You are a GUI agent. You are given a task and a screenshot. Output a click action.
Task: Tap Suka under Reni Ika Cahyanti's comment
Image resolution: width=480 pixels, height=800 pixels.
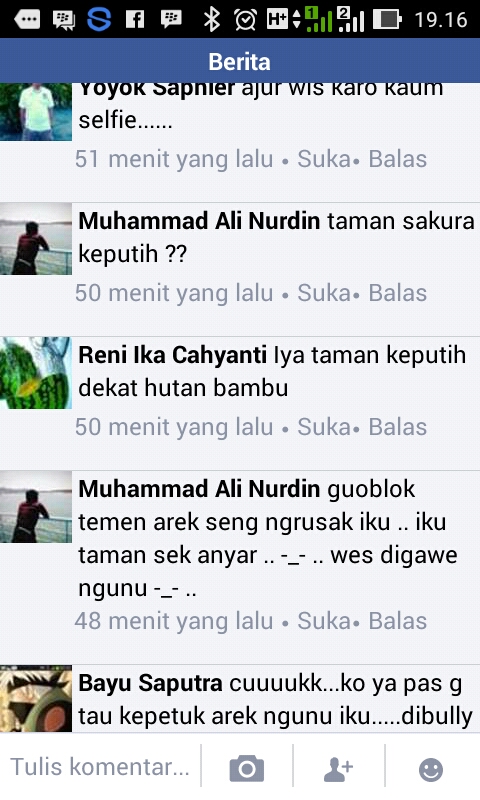(x=324, y=427)
